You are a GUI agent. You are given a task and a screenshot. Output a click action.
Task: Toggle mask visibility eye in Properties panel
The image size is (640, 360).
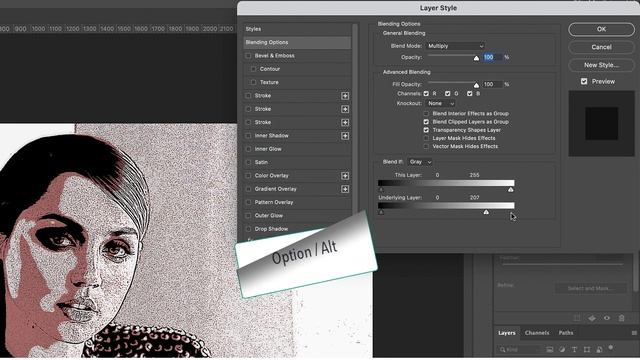[607, 318]
